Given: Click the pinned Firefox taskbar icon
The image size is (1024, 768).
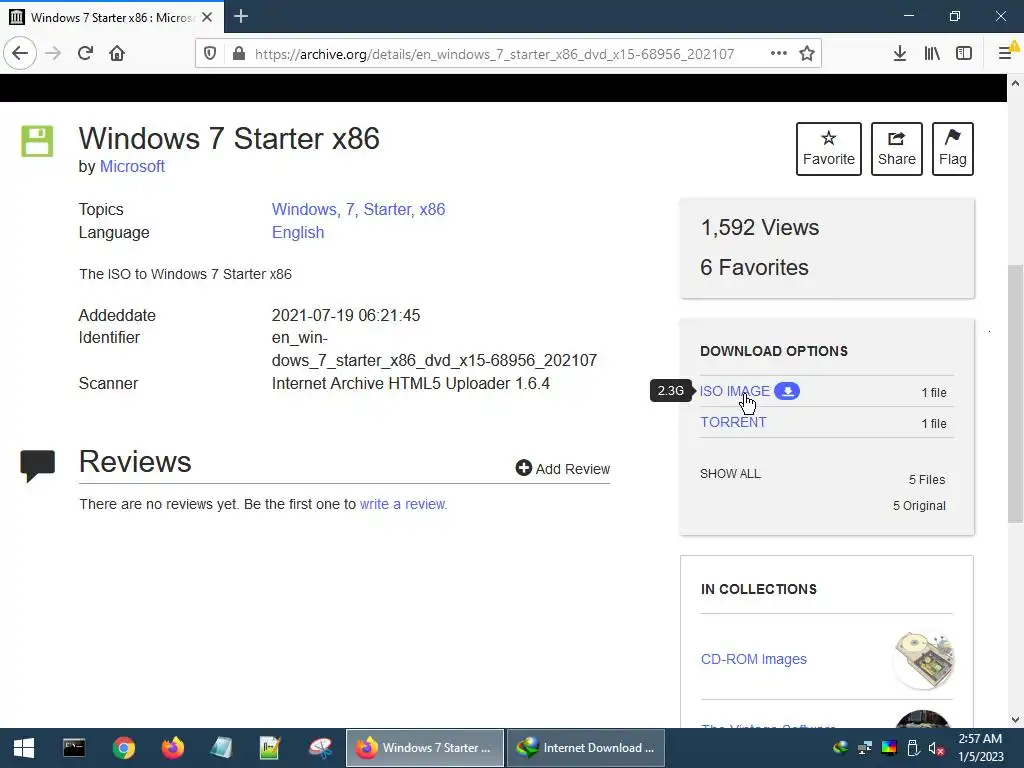Looking at the screenshot, I should pyautogui.click(x=173, y=748).
